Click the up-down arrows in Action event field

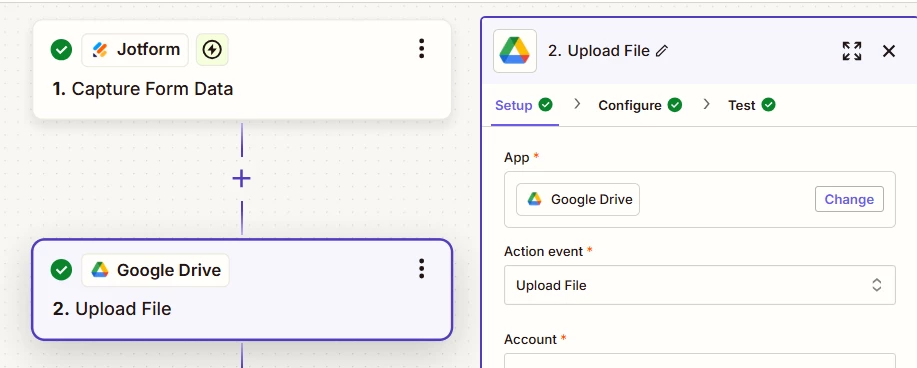[x=877, y=285]
